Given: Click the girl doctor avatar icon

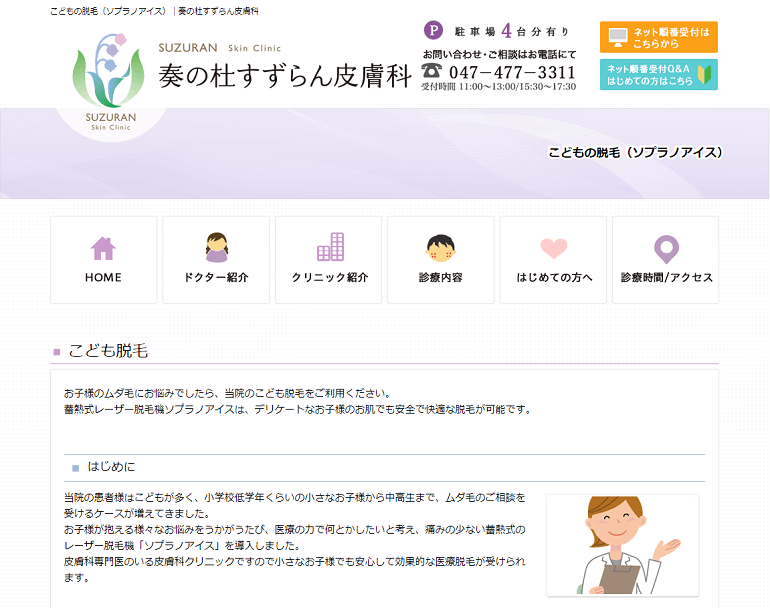Looking at the screenshot, I should (x=217, y=247).
